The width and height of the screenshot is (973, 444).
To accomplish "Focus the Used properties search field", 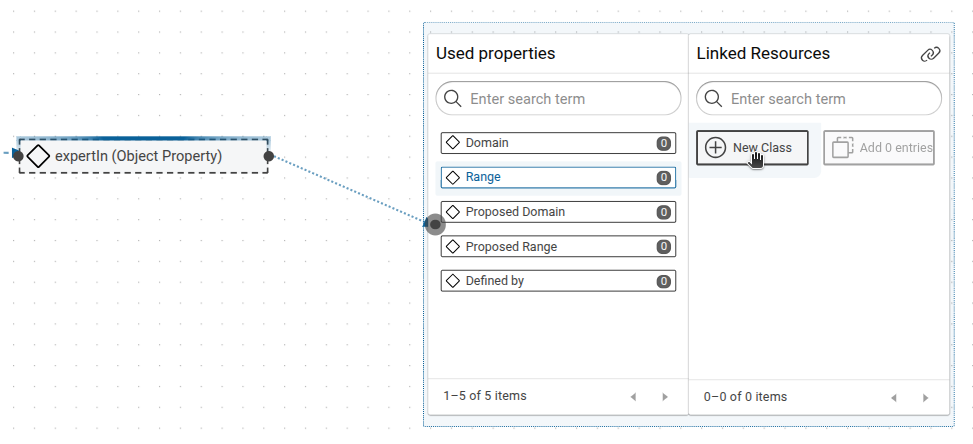I will click(570, 99).
